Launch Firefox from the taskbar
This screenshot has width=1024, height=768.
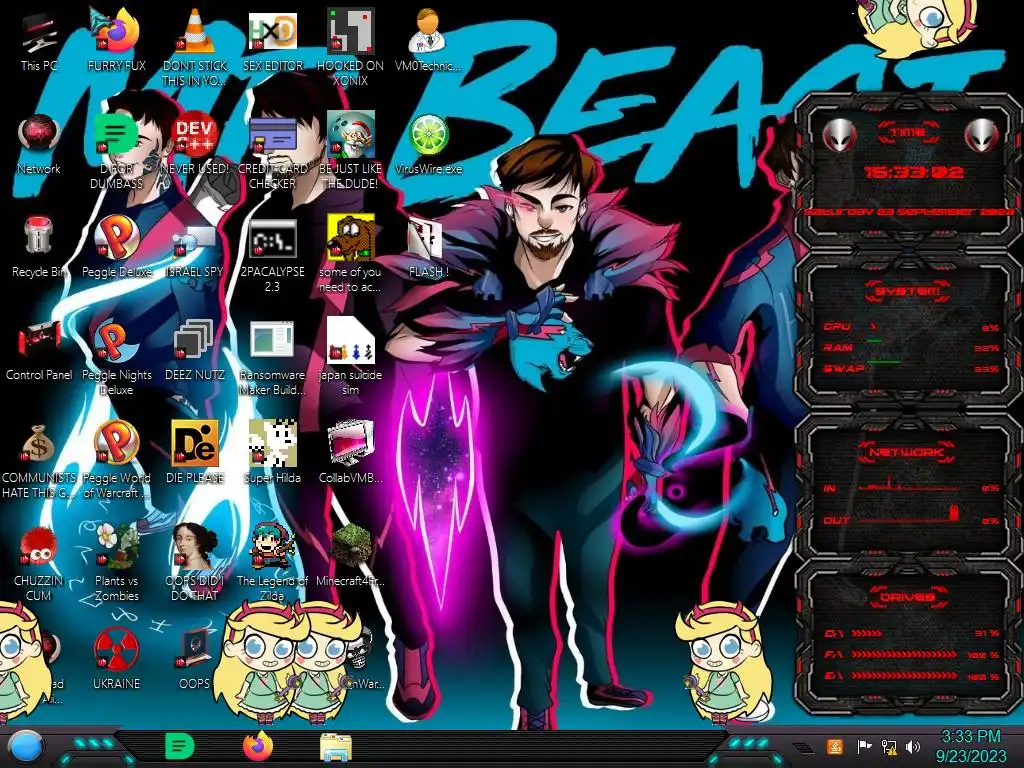(x=258, y=747)
